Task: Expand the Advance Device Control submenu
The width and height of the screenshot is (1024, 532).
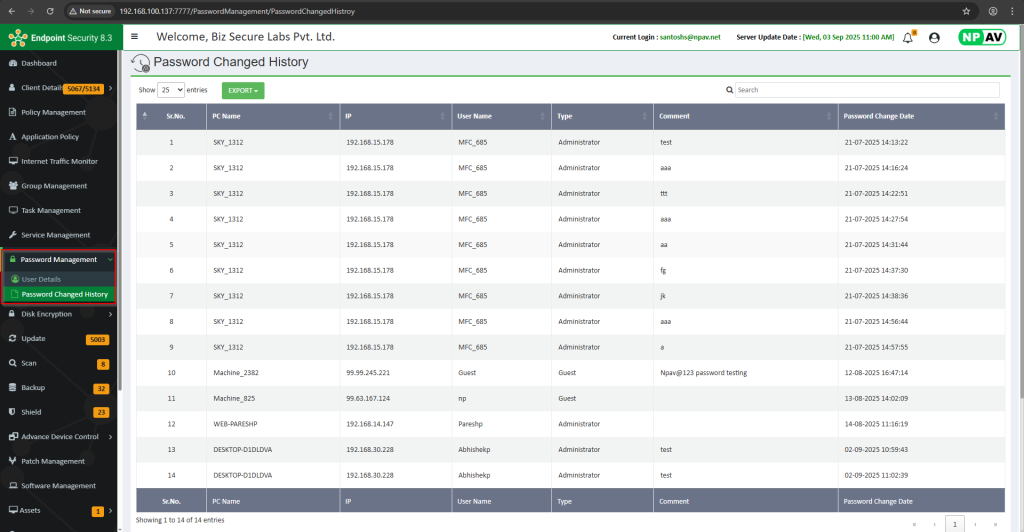Action: pos(59,437)
